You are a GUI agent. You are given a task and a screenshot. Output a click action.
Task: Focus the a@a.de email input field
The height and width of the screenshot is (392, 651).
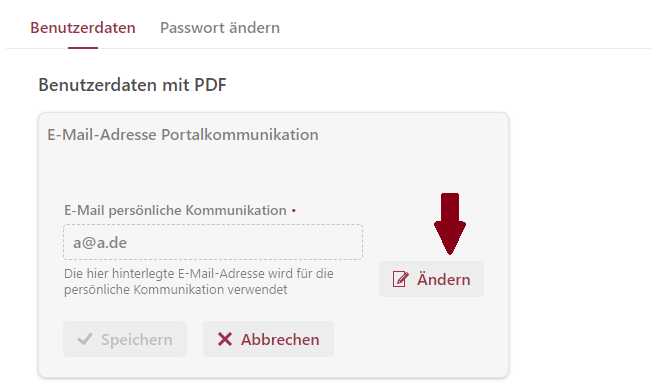click(213, 242)
